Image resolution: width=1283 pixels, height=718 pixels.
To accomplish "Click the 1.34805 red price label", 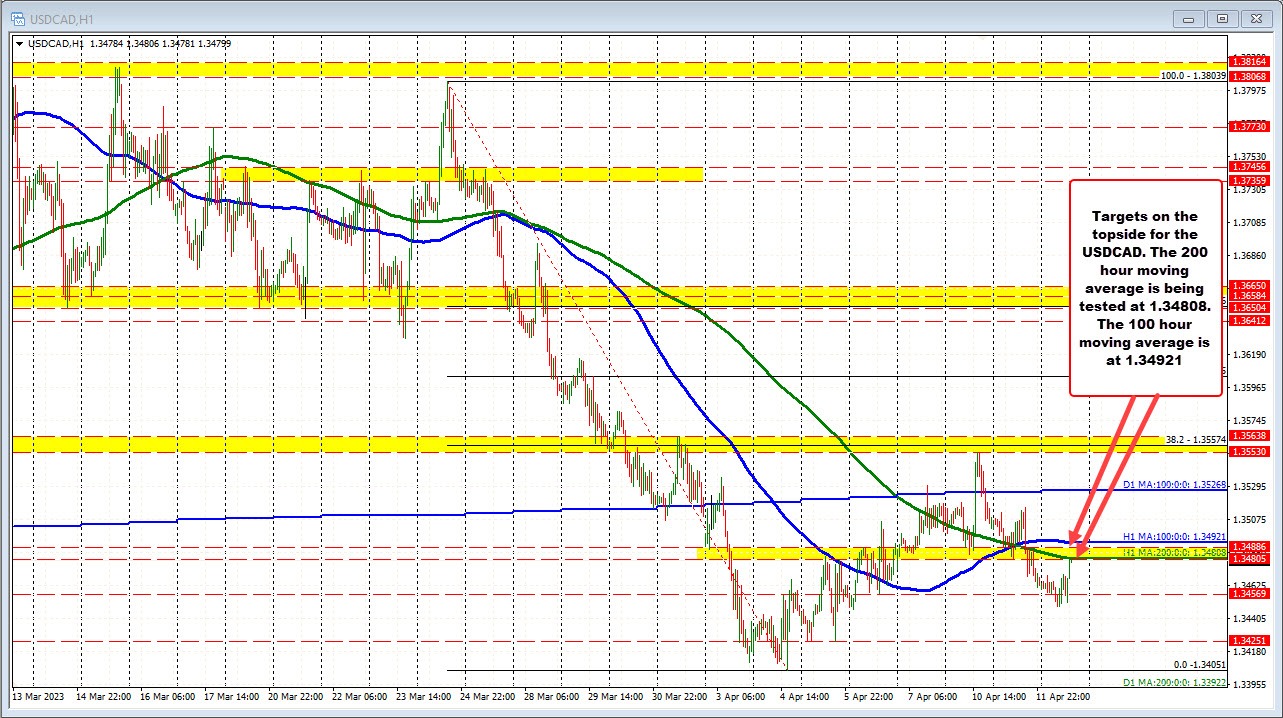I will 1250,559.
